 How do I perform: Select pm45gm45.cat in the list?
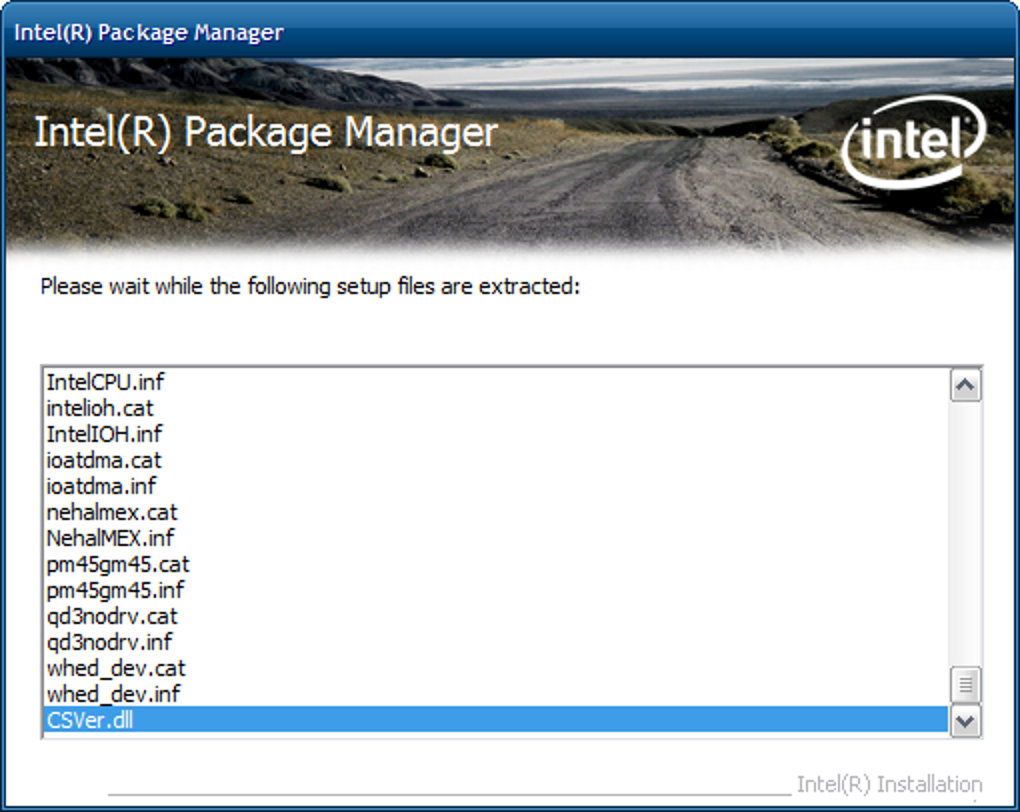[x=117, y=564]
